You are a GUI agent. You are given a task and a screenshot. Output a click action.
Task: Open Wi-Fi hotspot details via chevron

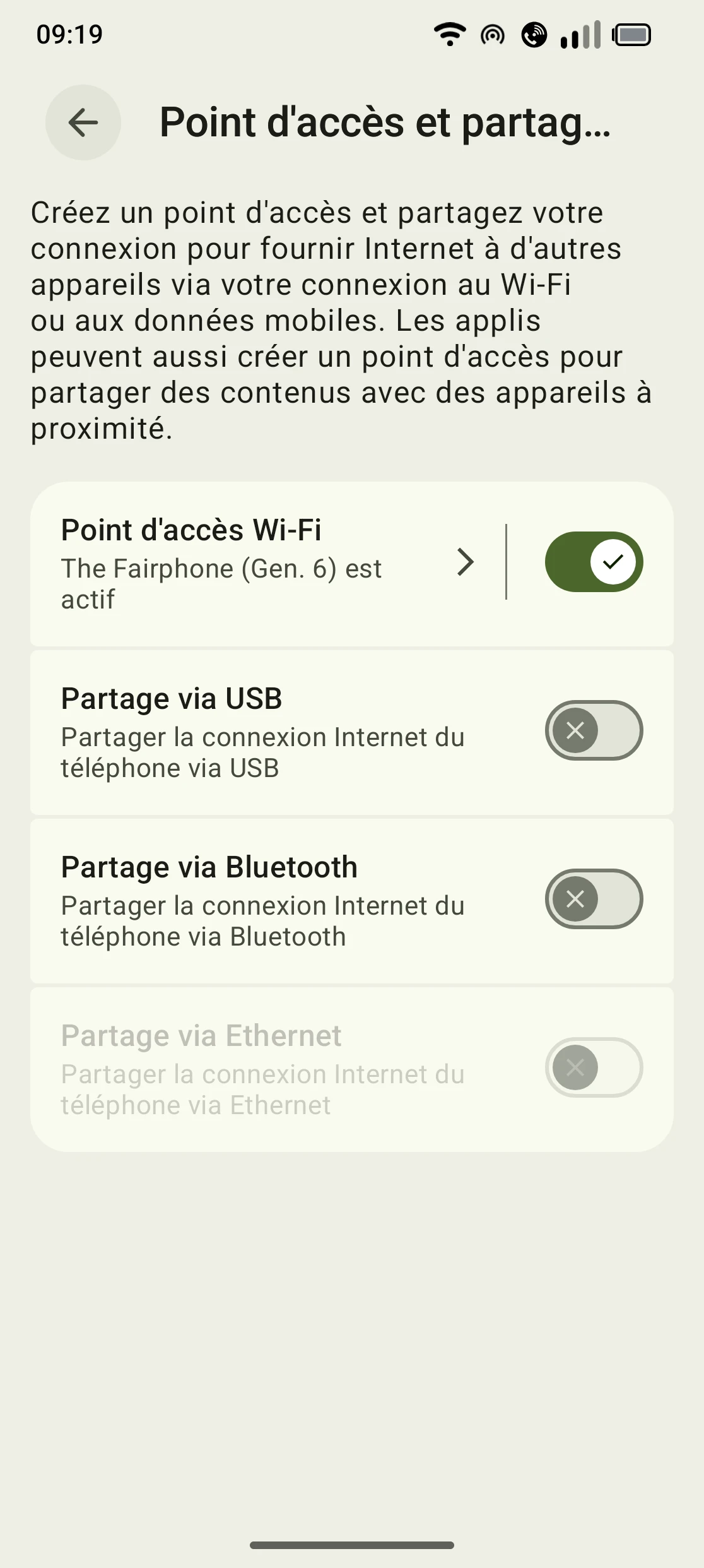tap(466, 562)
